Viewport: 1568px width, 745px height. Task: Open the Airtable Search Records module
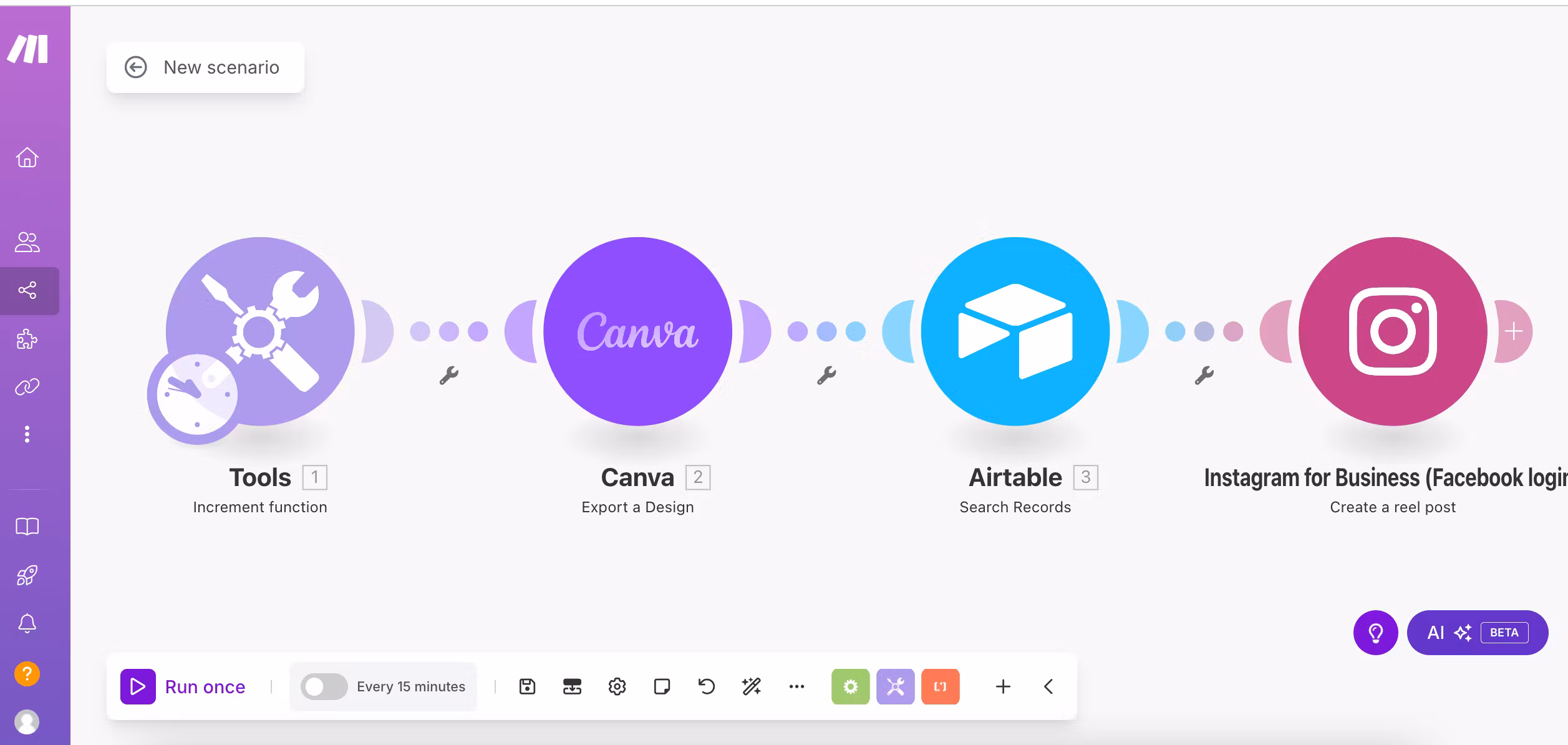1014,331
